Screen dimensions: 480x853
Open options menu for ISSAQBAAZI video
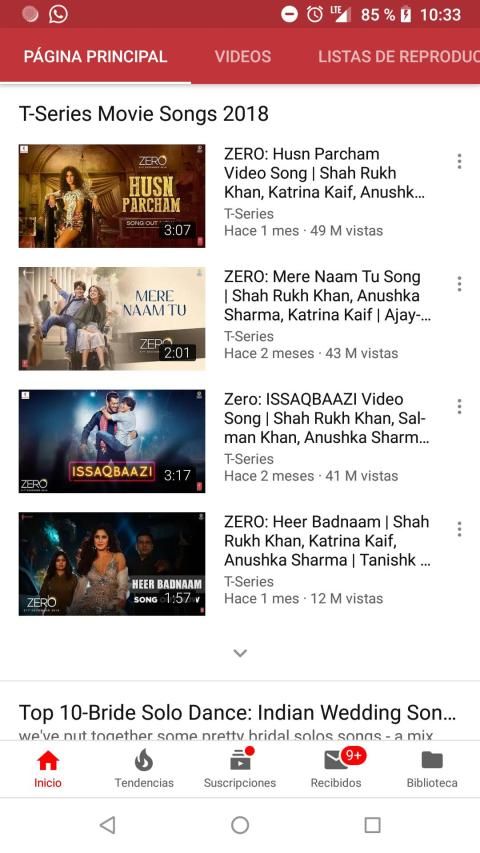(459, 406)
